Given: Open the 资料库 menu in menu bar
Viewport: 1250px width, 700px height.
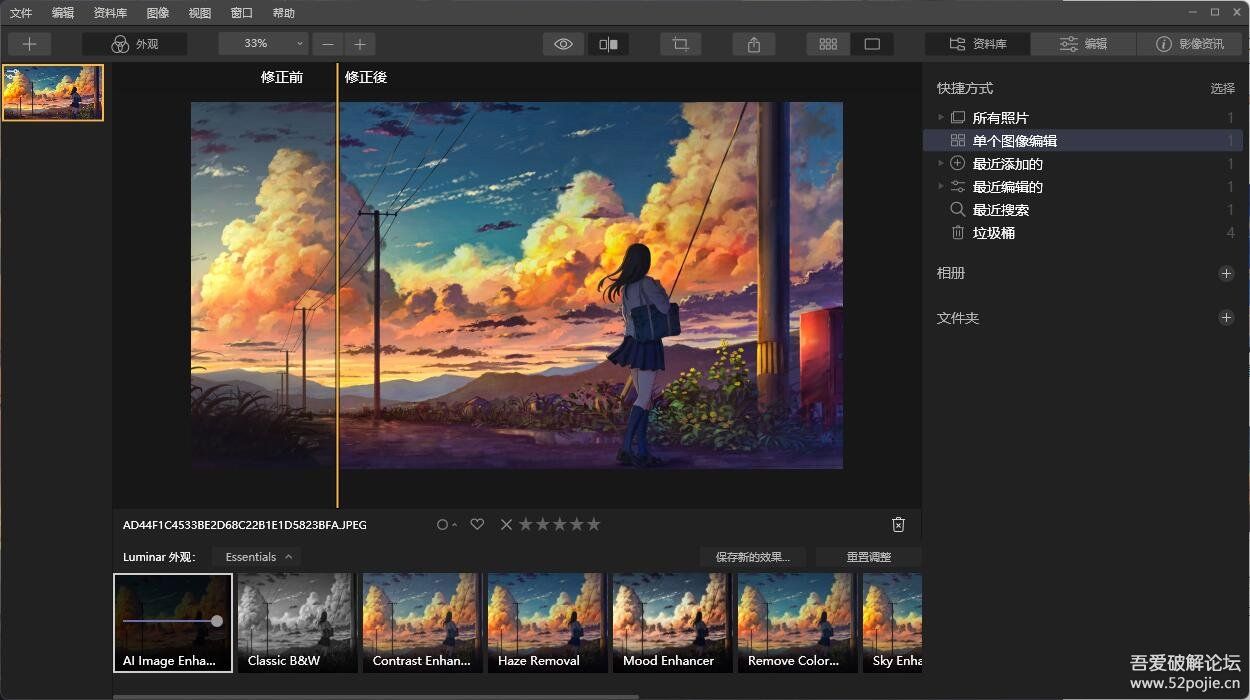Looking at the screenshot, I should (x=110, y=13).
